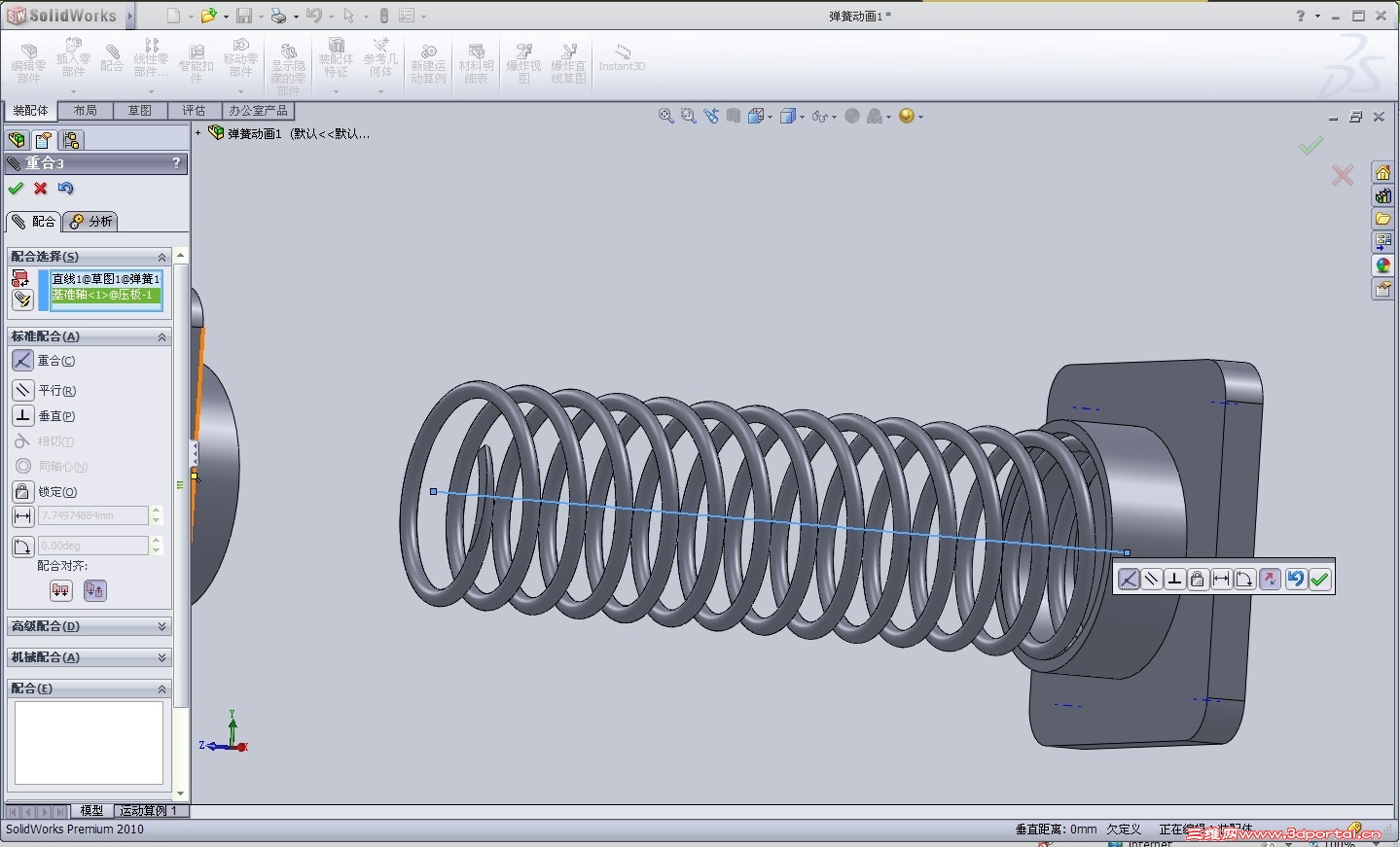Open the Hide/Show Items dropdown arrow
The height and width of the screenshot is (847, 1400).
835,117
